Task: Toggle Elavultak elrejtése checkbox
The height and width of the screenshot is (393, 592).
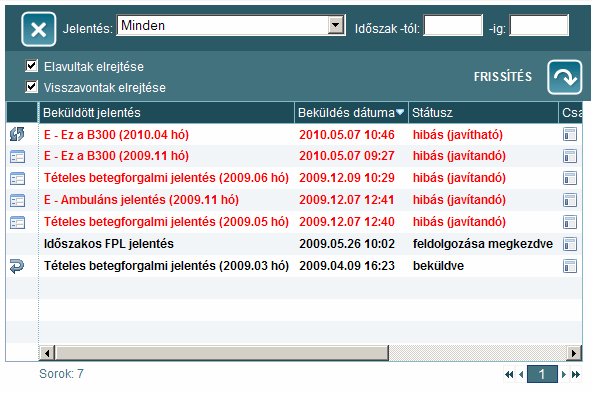Action: [32, 66]
